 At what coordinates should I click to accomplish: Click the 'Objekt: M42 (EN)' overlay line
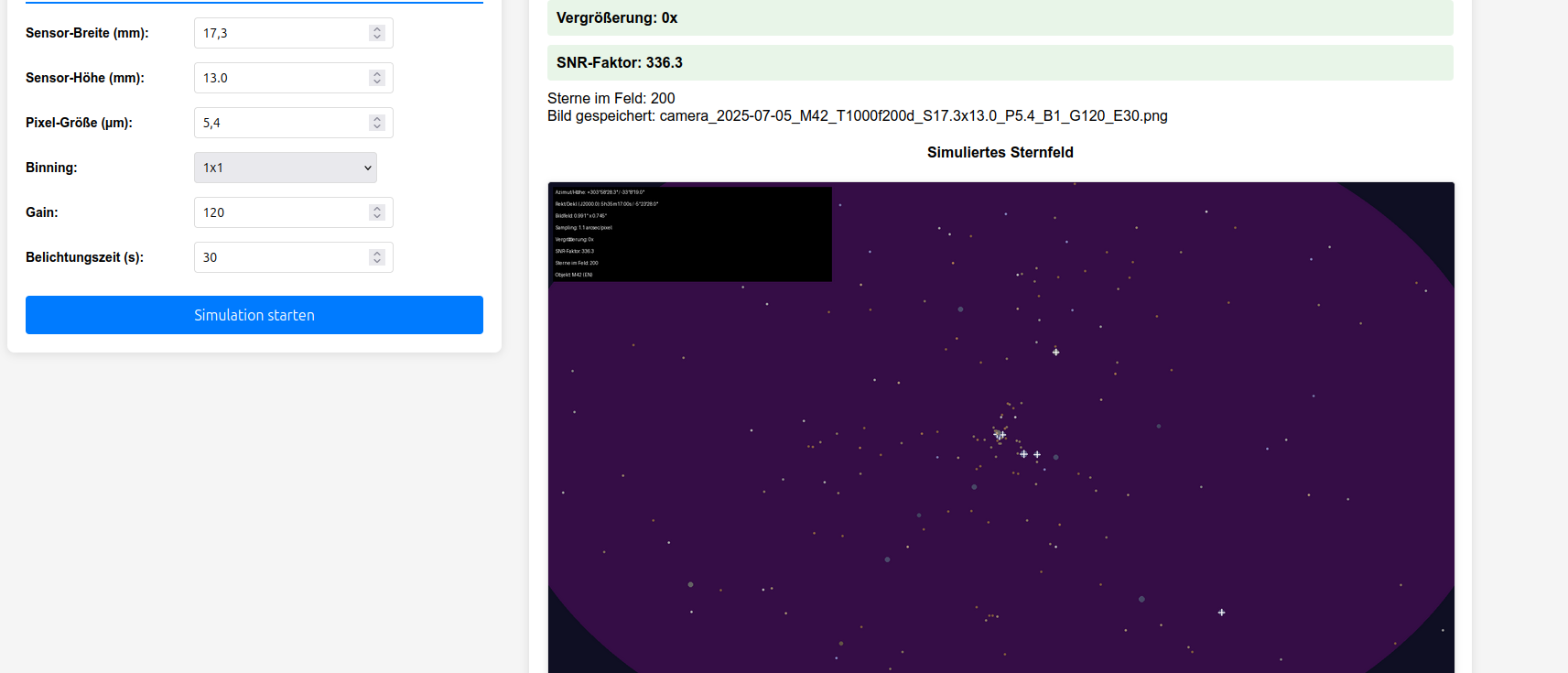(574, 275)
